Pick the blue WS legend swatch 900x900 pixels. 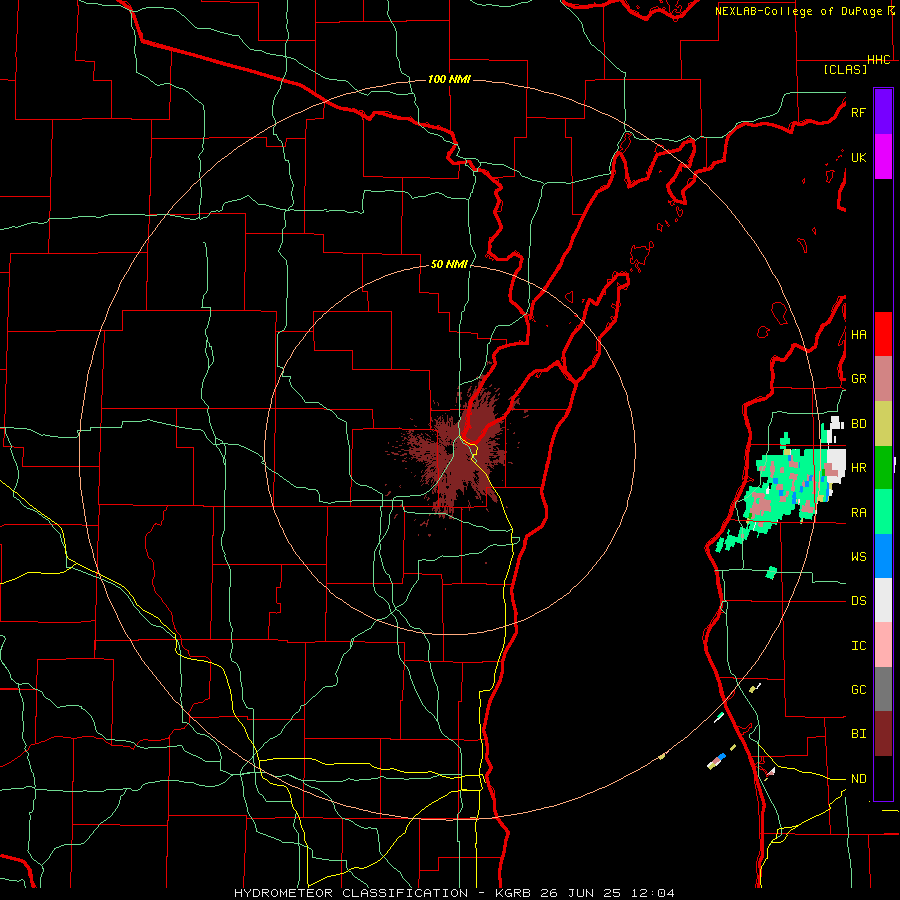click(x=883, y=556)
